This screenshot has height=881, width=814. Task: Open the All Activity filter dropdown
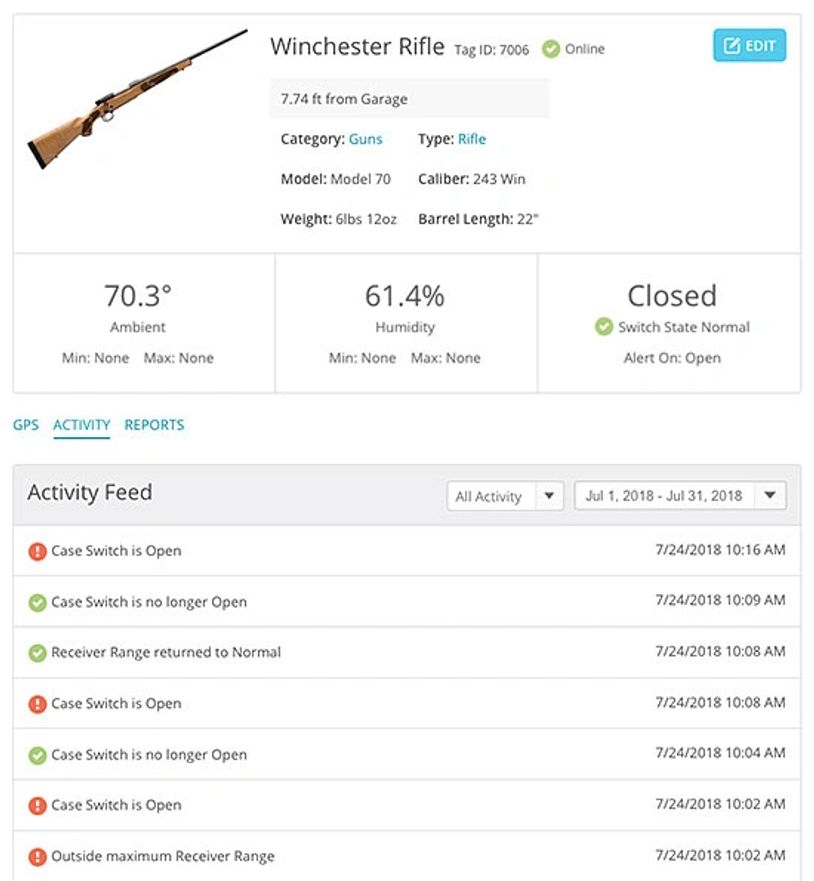(490, 496)
